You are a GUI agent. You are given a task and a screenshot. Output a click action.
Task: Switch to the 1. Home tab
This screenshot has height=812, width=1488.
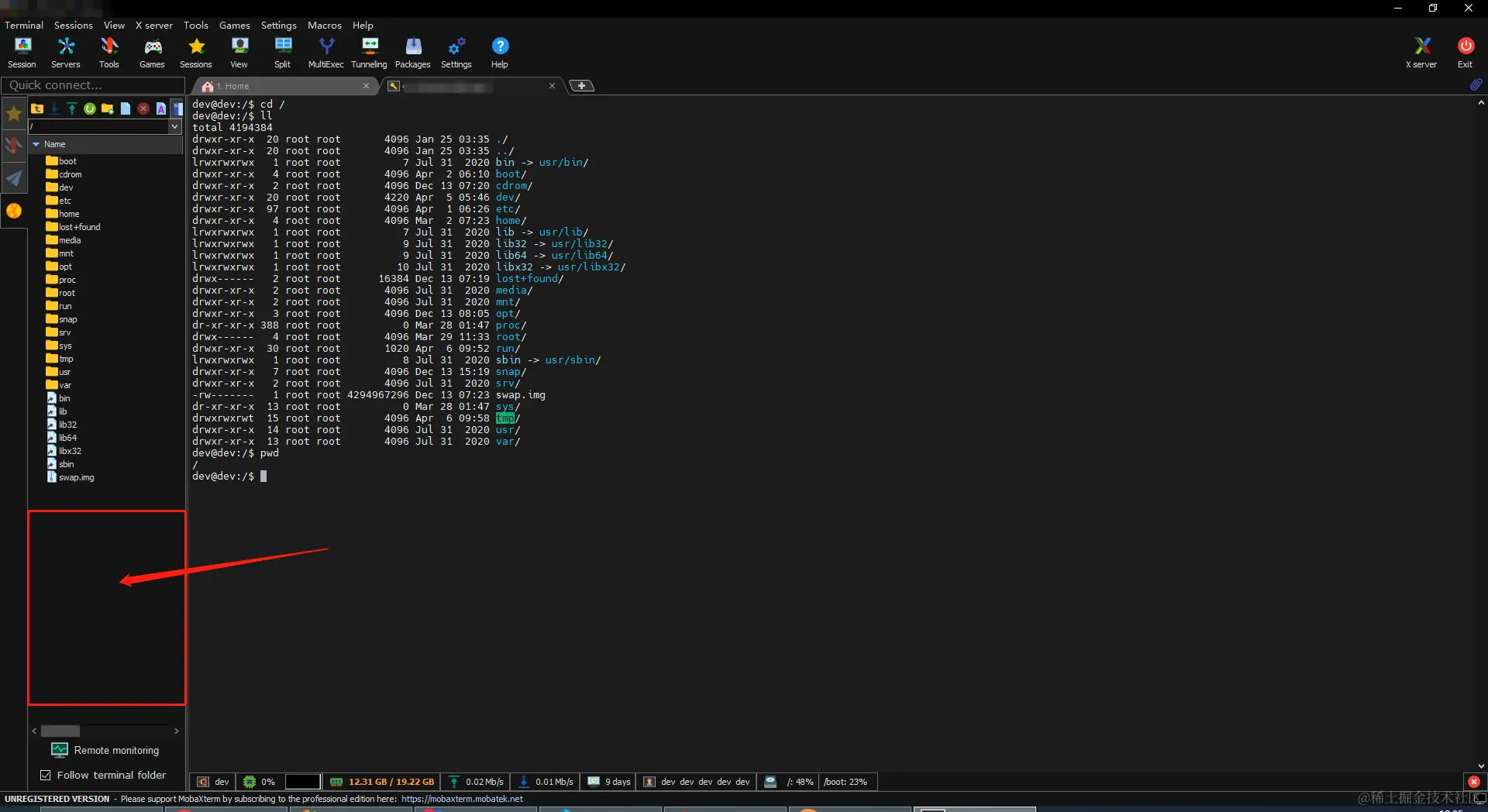click(283, 86)
